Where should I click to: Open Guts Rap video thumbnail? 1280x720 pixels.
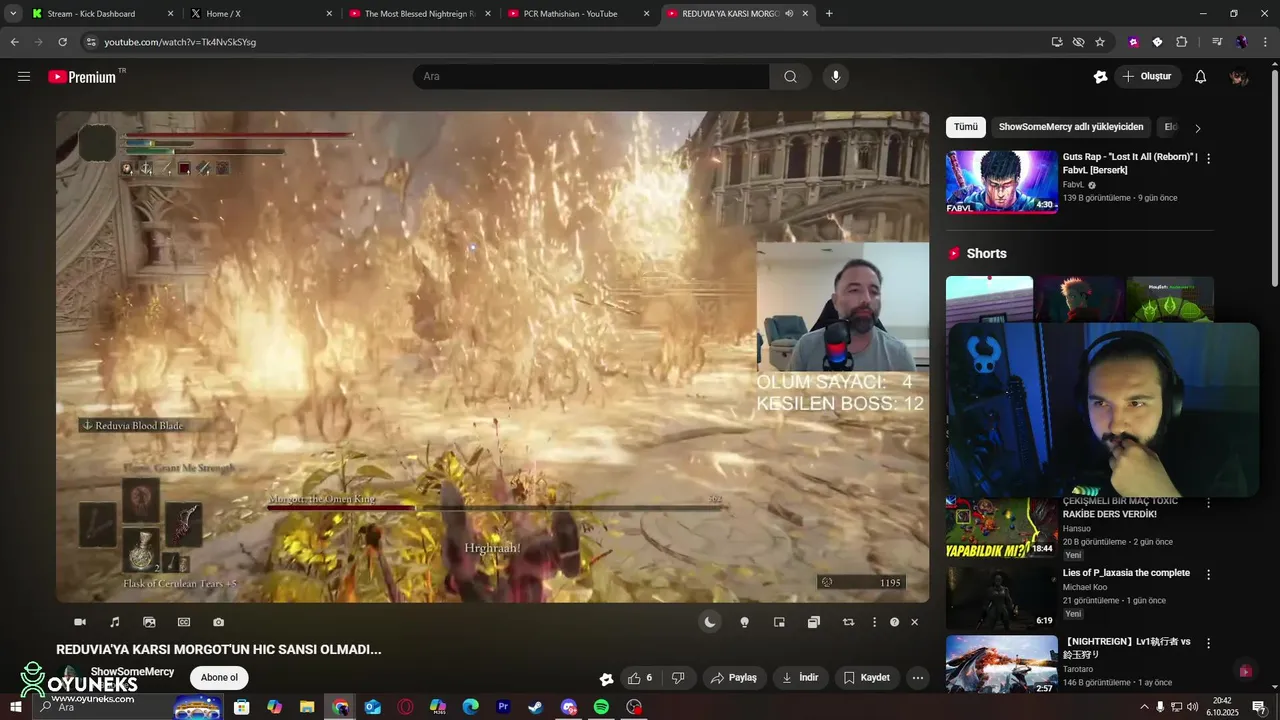1002,182
